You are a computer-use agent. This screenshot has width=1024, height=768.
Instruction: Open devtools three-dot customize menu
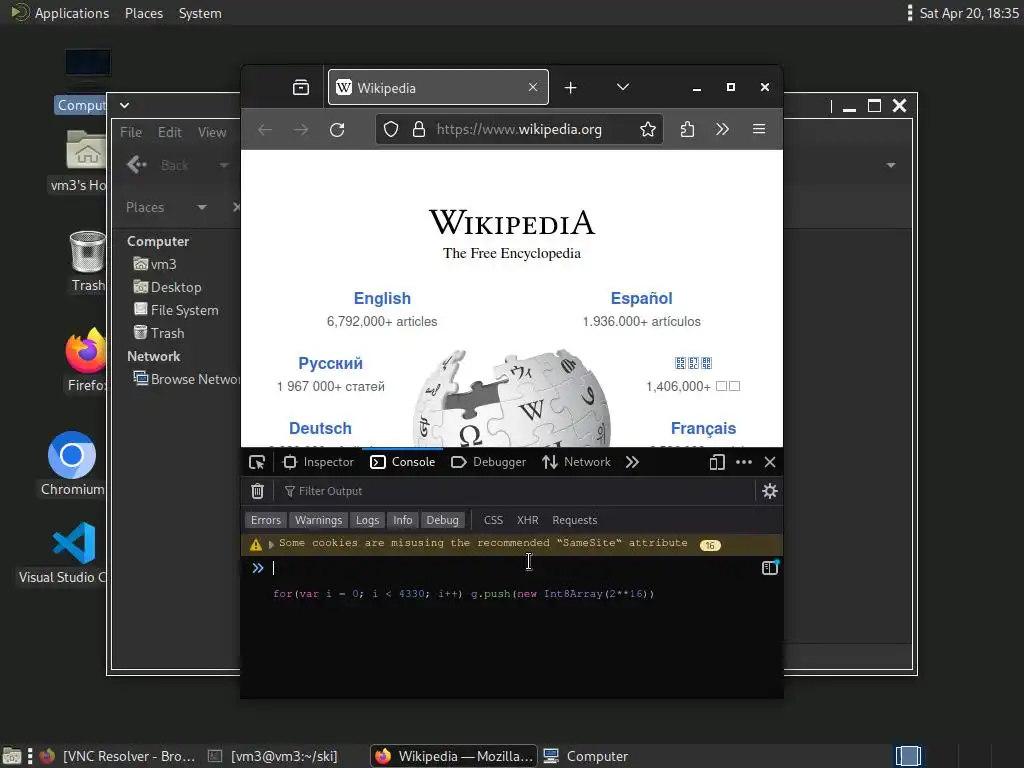(744, 462)
